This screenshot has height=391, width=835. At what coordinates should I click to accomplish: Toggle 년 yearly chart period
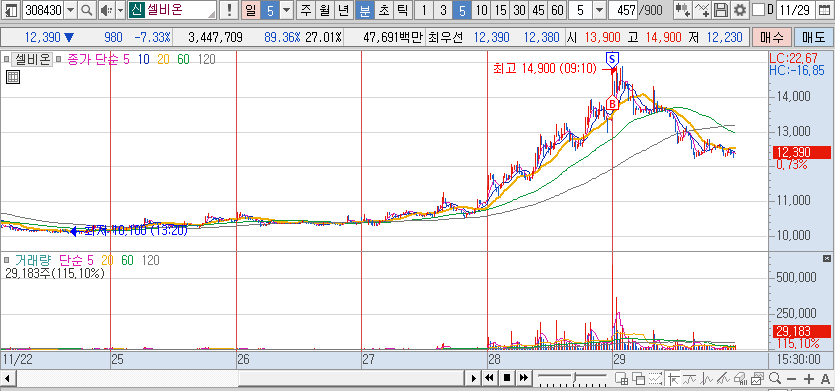pyautogui.click(x=345, y=10)
